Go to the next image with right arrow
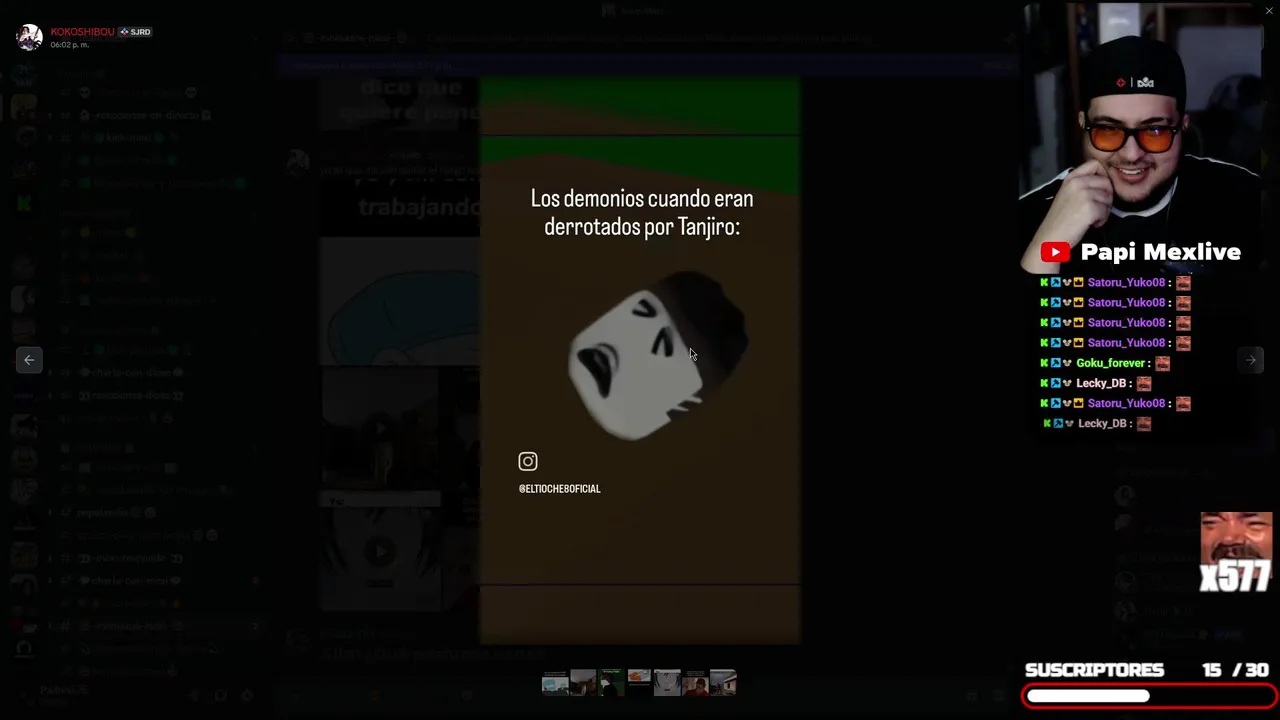The width and height of the screenshot is (1280, 720). coord(1251,360)
